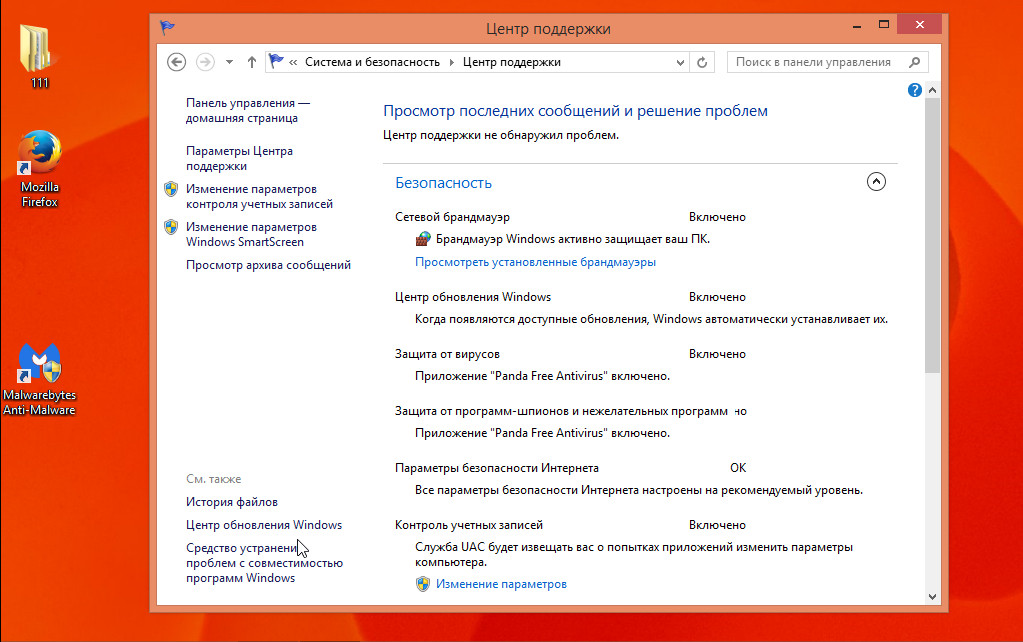The height and width of the screenshot is (642, 1023).
Task: Select the 111 folder on desktop
Action: tap(40, 56)
